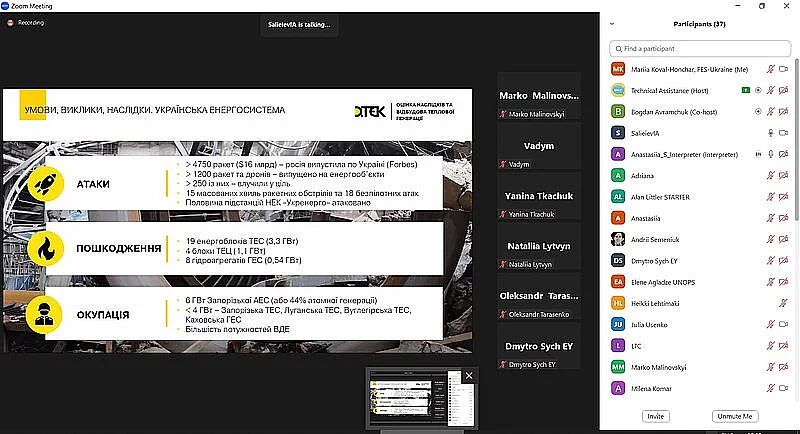
Task: Click the rocket icon on the shared slide
Action: [45, 184]
